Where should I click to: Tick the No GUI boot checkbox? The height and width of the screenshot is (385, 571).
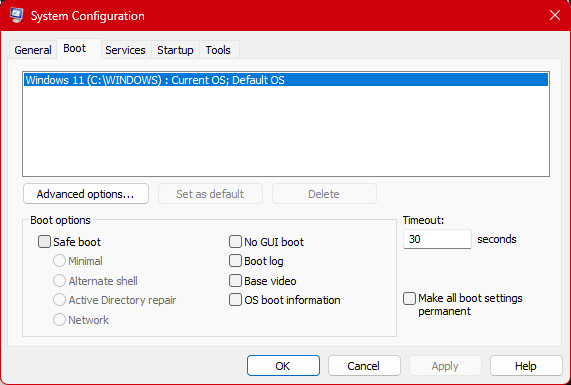click(x=235, y=242)
